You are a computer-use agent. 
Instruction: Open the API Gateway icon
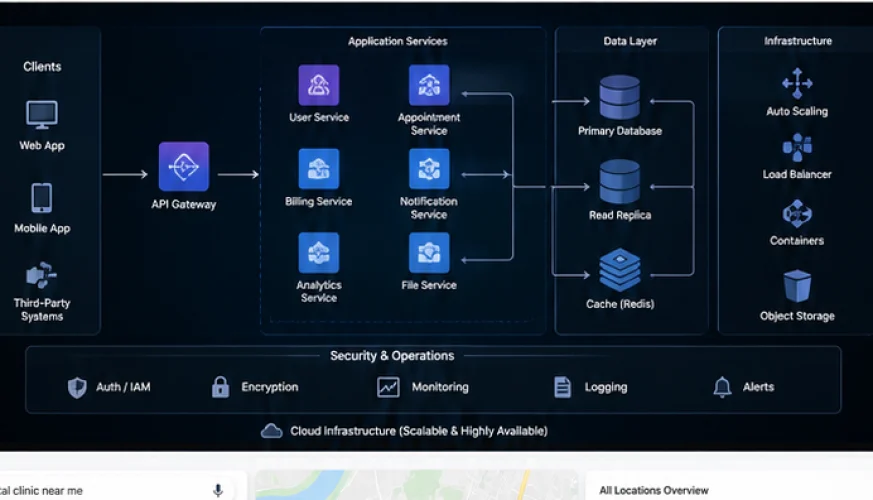coord(184,166)
